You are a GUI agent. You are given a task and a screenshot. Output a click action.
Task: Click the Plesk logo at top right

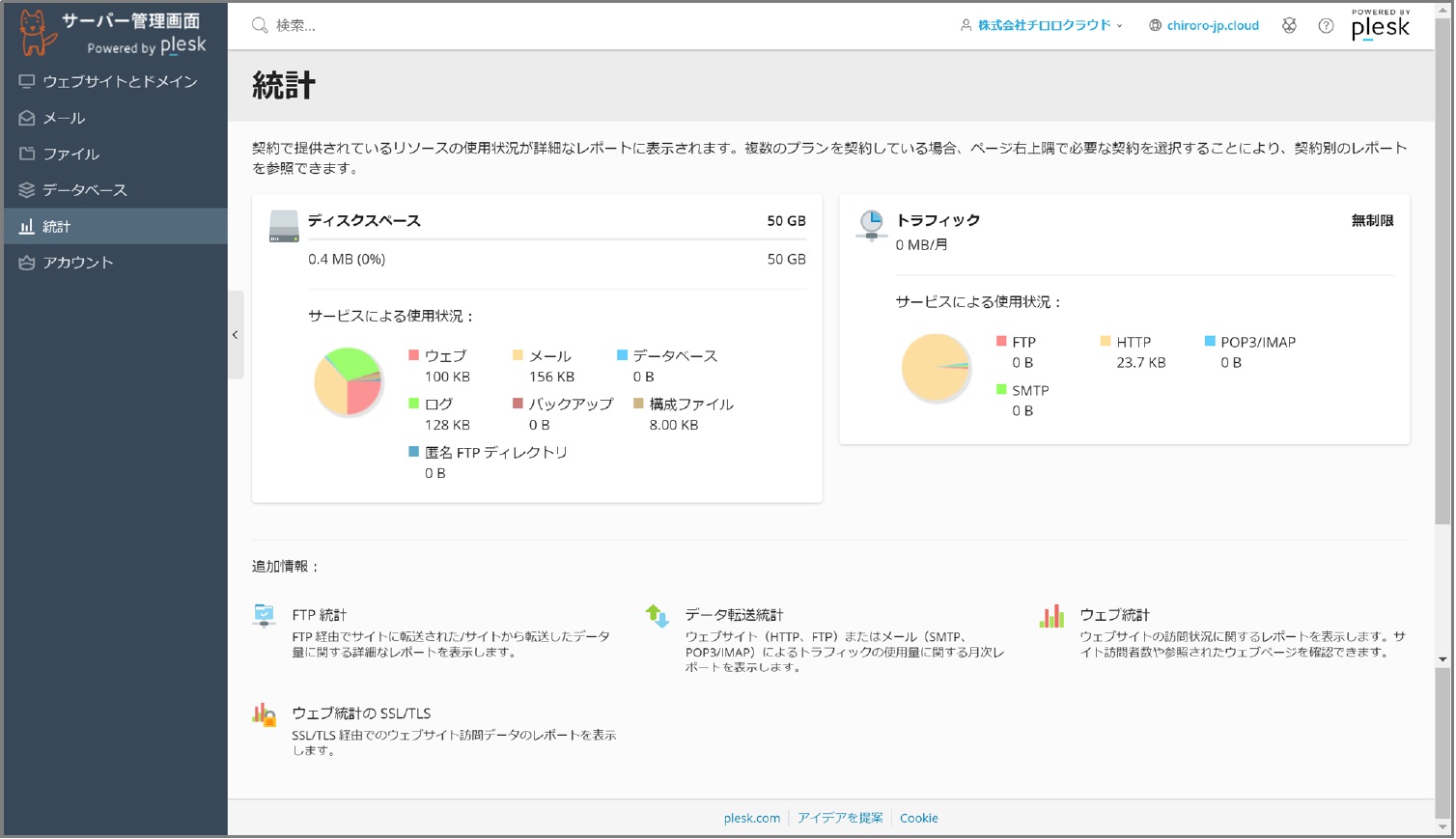click(1381, 25)
